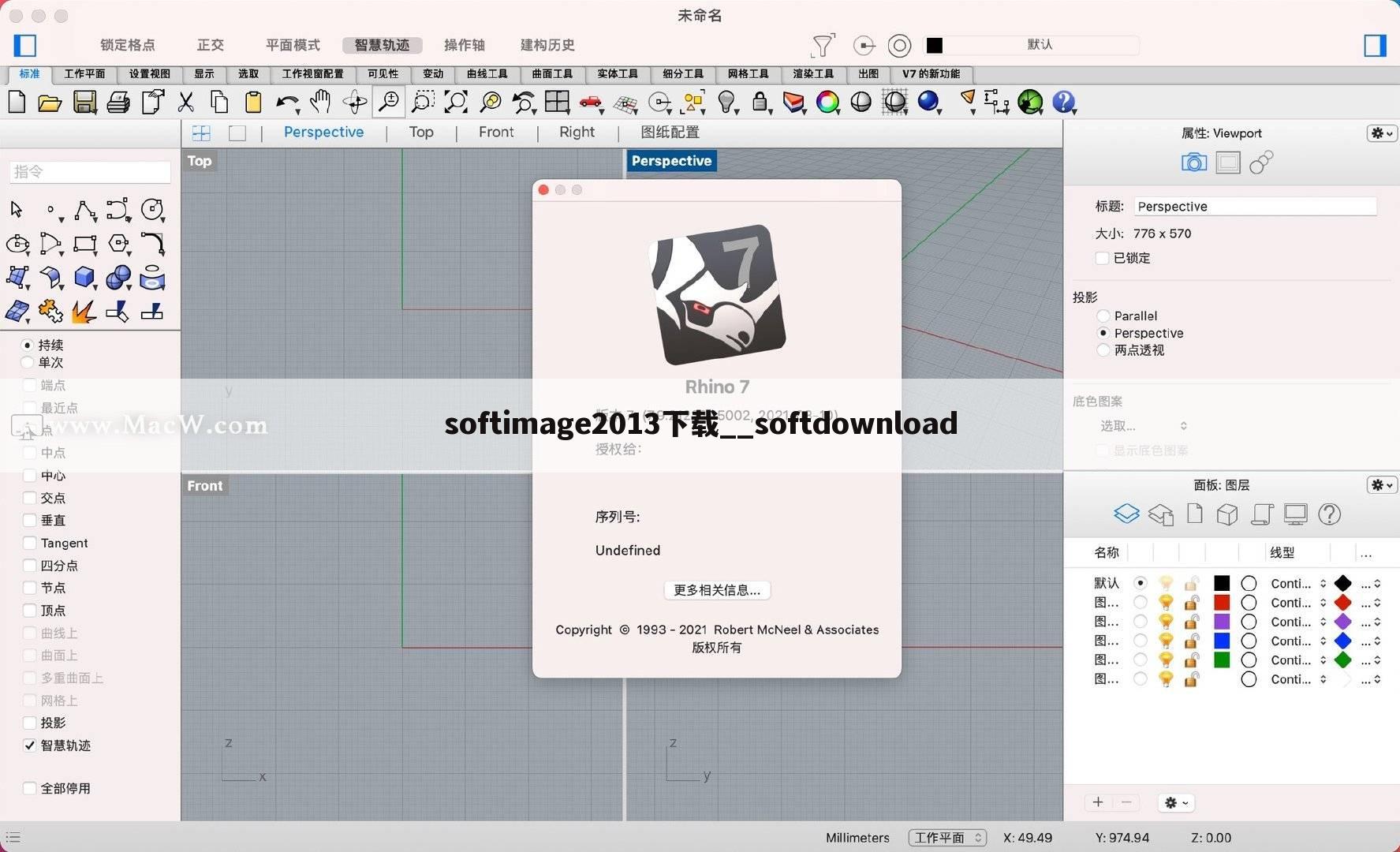Open the camera icon in viewport properties

pyautogui.click(x=1194, y=163)
